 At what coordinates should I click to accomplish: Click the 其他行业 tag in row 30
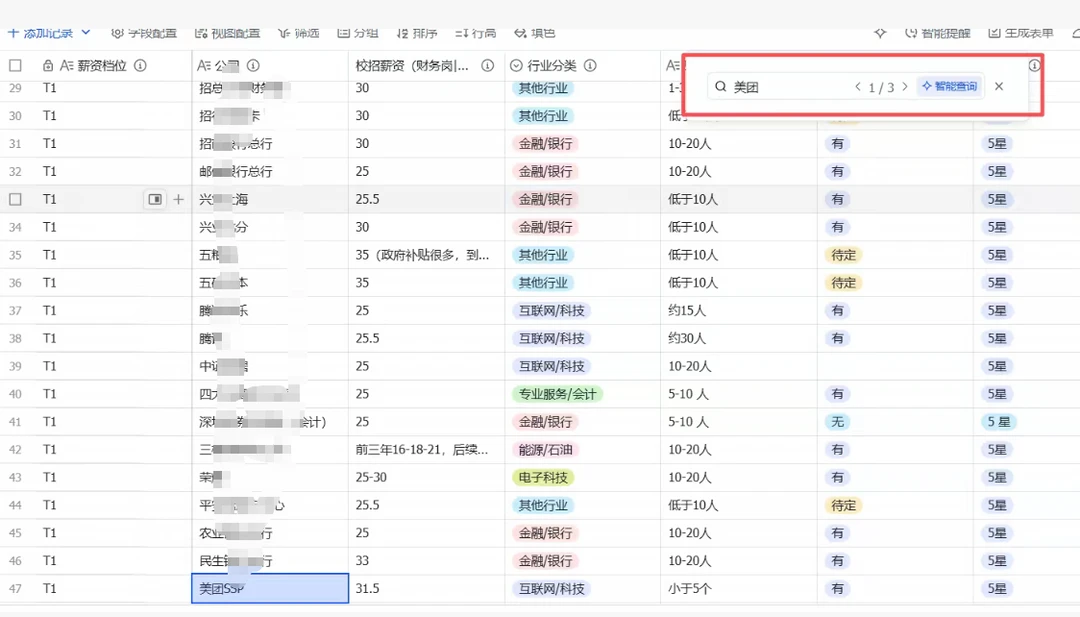[543, 116]
